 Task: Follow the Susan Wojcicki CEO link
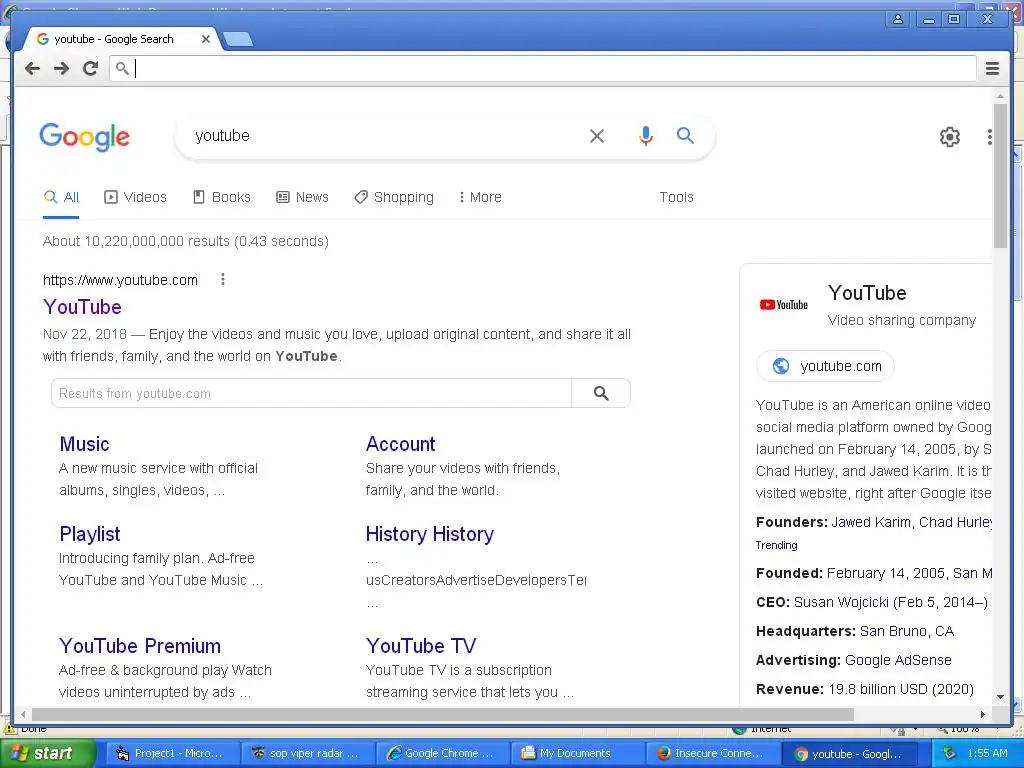pos(841,602)
